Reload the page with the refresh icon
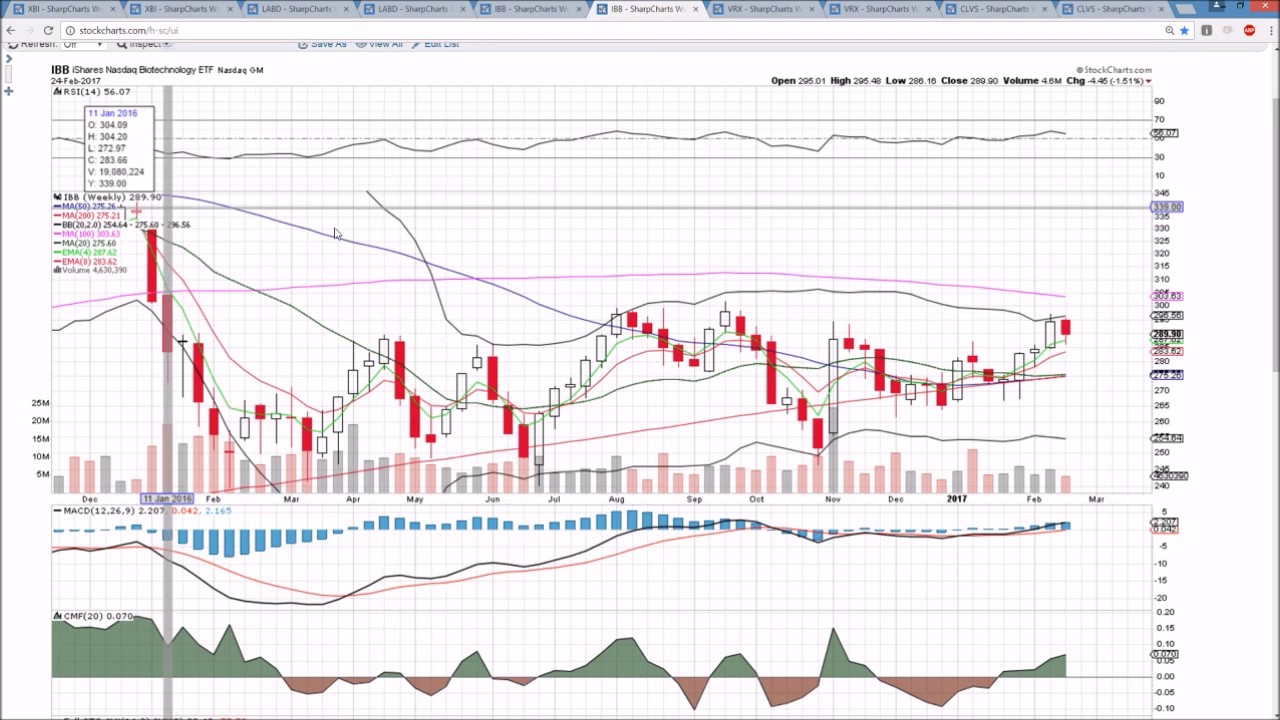Screen dimensions: 1280x720 point(48,30)
